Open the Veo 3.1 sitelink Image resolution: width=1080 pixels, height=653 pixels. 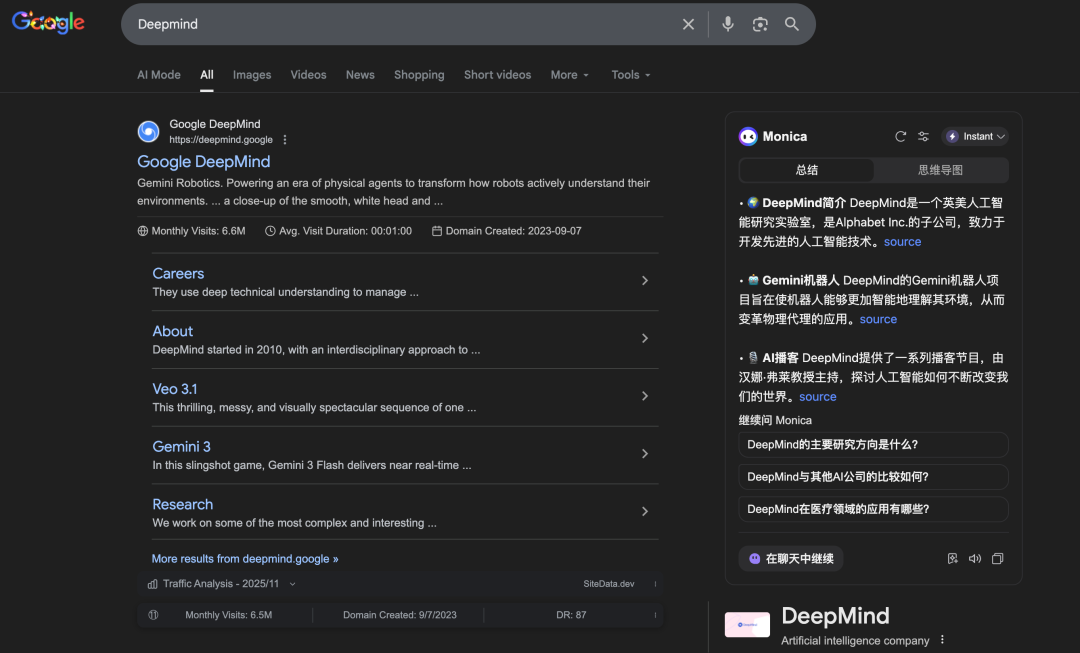pyautogui.click(x=175, y=389)
